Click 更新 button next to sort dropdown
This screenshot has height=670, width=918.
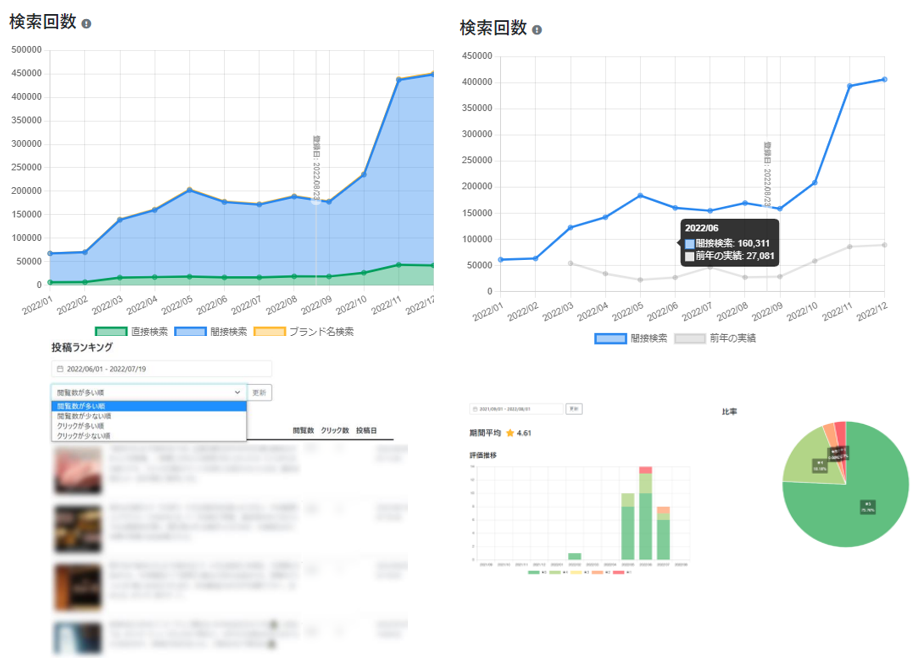[x=259, y=392]
